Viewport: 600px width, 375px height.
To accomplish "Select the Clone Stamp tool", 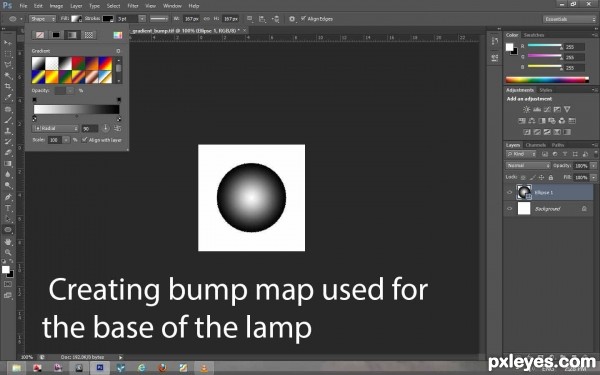I will 8,130.
